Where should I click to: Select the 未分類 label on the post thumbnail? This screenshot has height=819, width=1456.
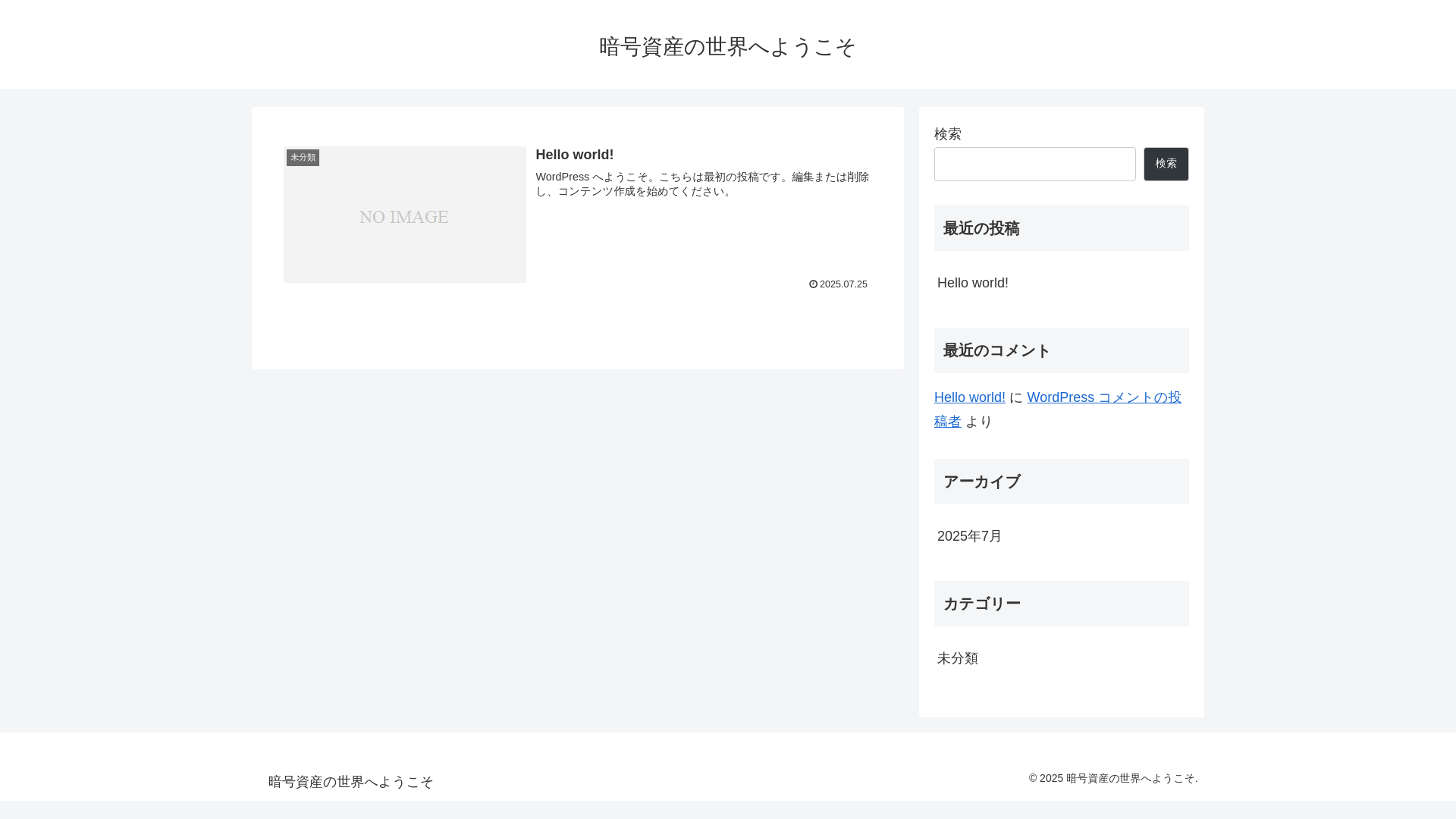click(x=303, y=157)
